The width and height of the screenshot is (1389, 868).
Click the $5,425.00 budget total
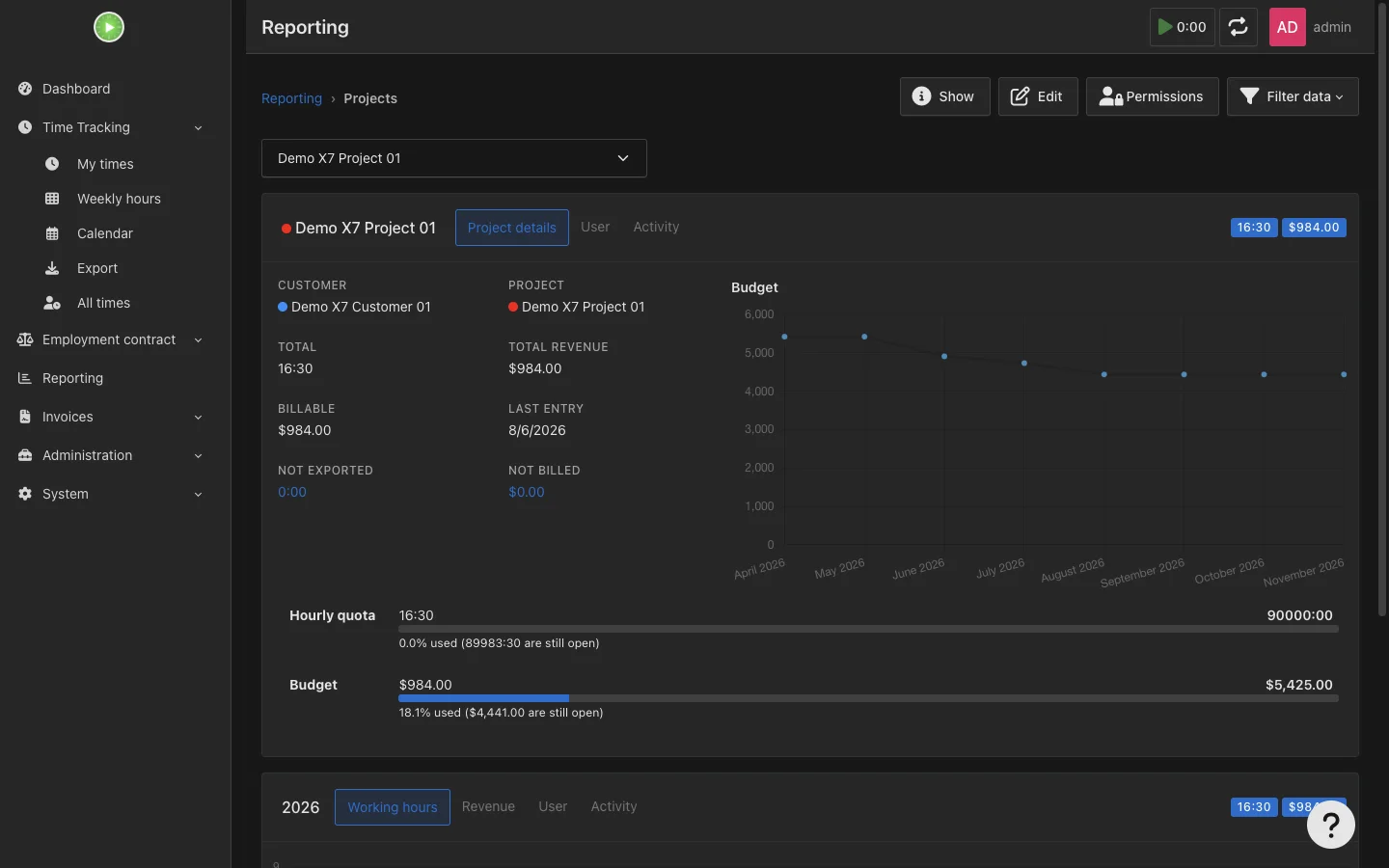coord(1299,685)
